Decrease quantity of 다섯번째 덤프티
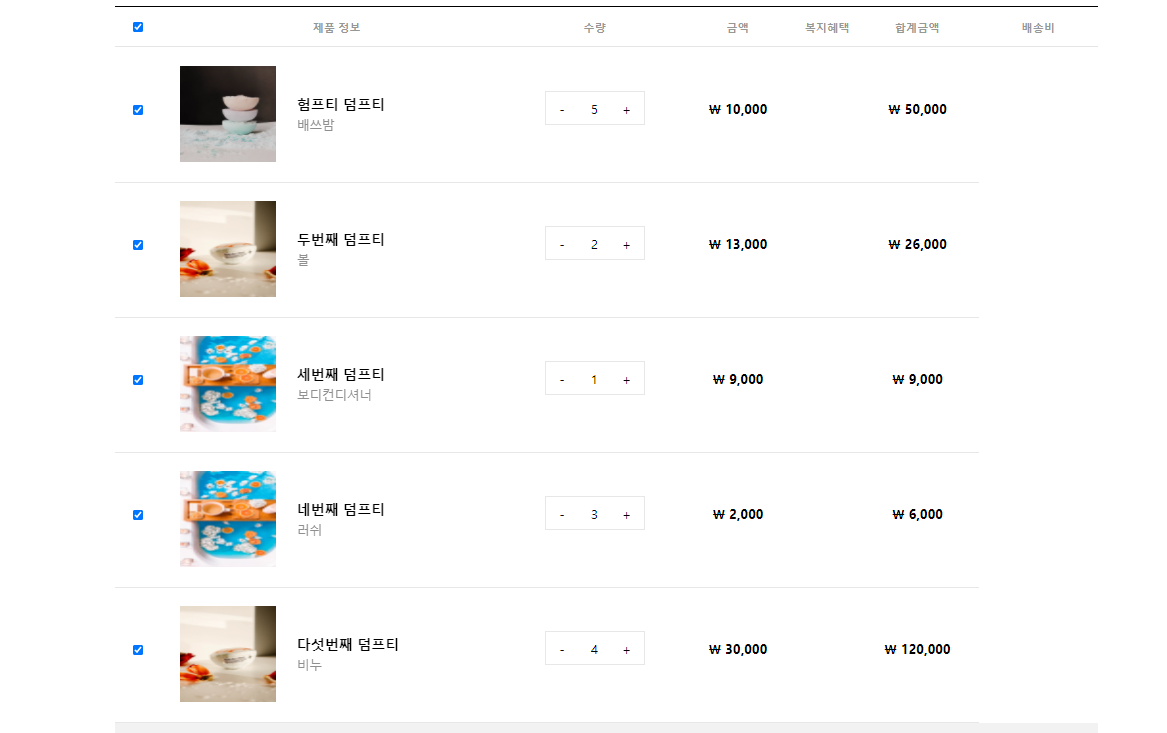Viewport: 1167px width, 733px height. pos(562,650)
